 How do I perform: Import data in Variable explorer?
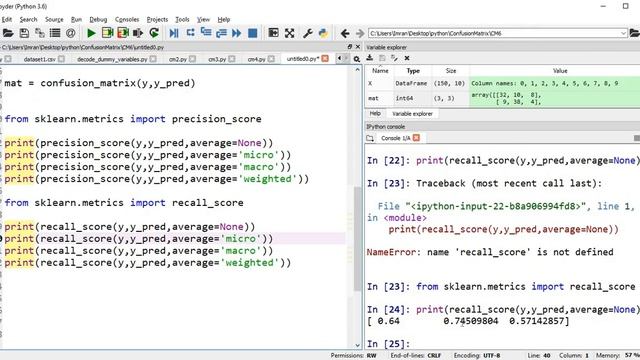[370, 58]
